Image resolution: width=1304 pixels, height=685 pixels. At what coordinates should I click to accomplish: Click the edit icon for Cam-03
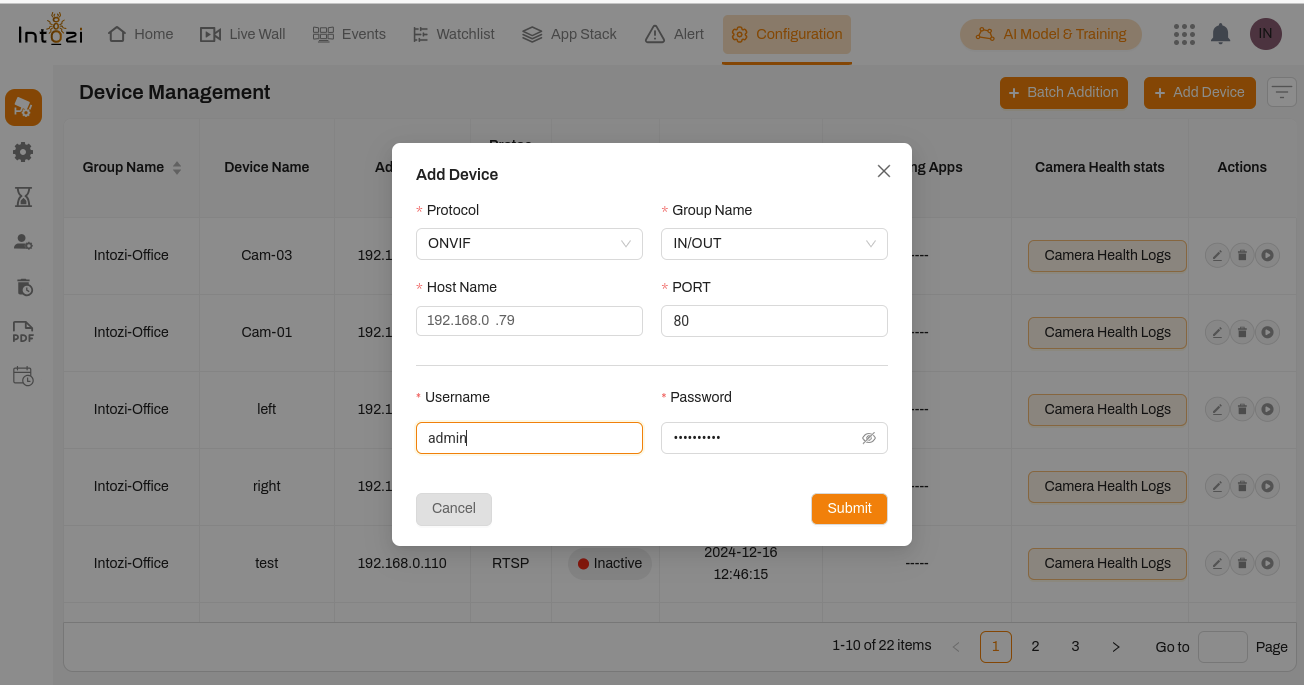click(1217, 255)
